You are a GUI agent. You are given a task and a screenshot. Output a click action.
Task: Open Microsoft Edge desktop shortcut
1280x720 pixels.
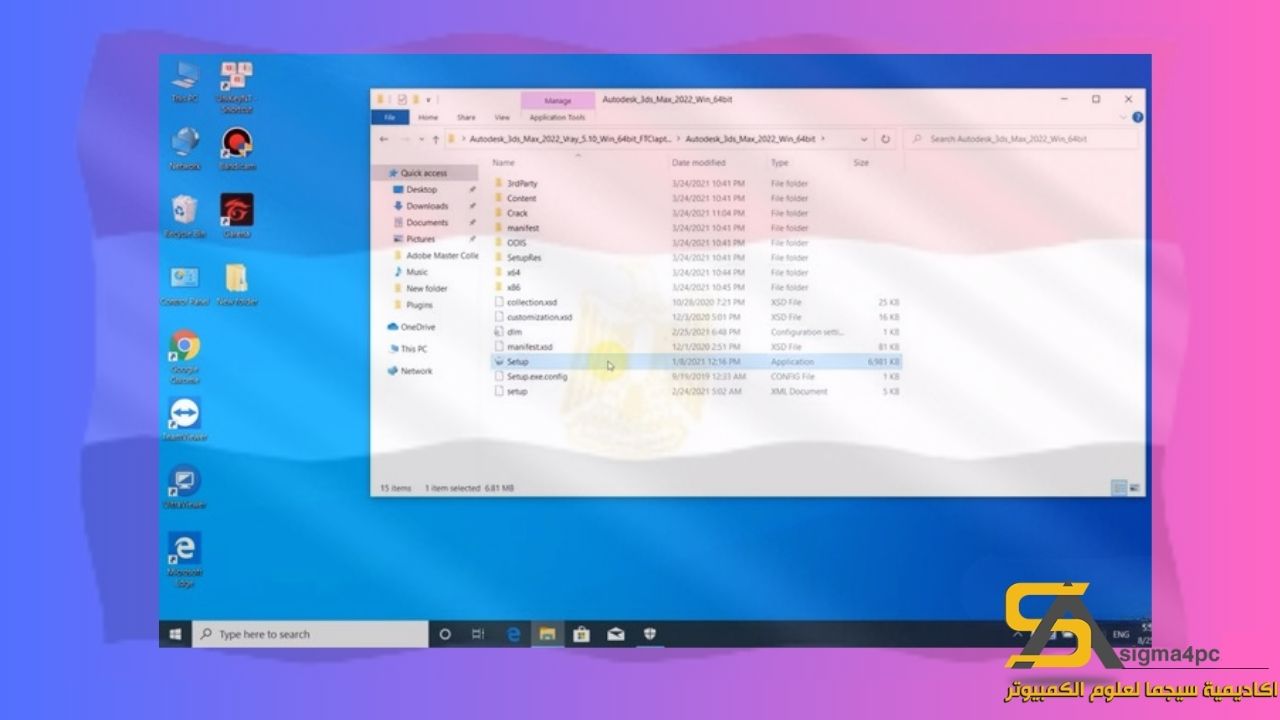coord(185,559)
